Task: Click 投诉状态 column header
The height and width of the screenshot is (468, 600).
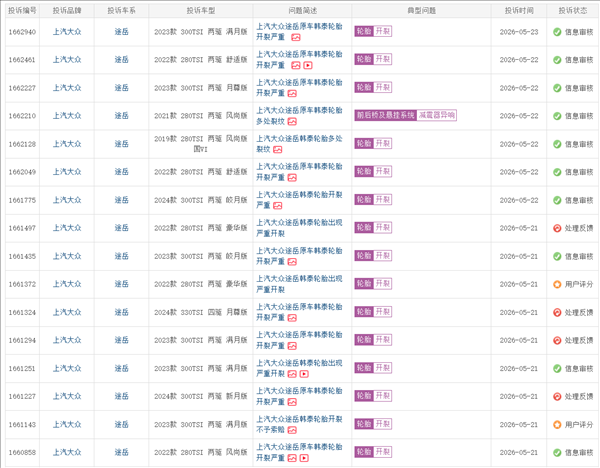Action: click(x=573, y=11)
